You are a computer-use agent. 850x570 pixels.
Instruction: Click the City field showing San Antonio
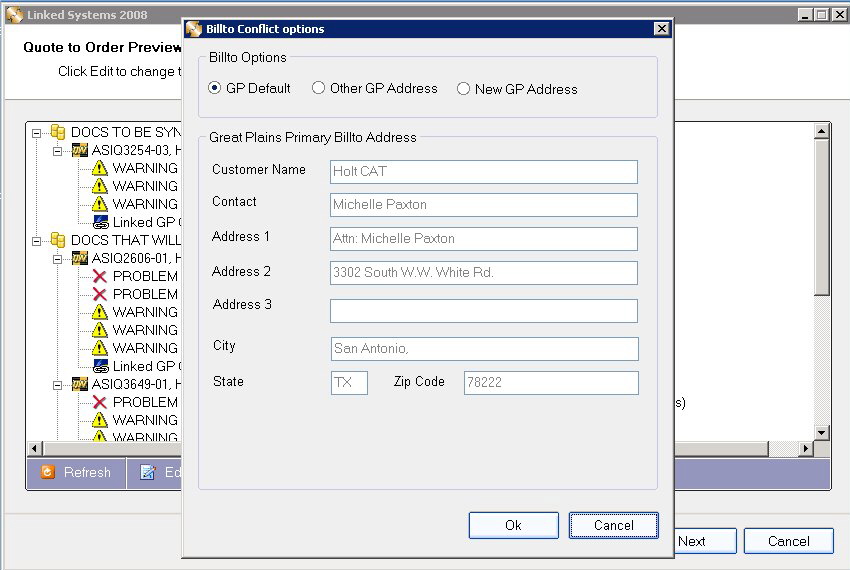(485, 349)
